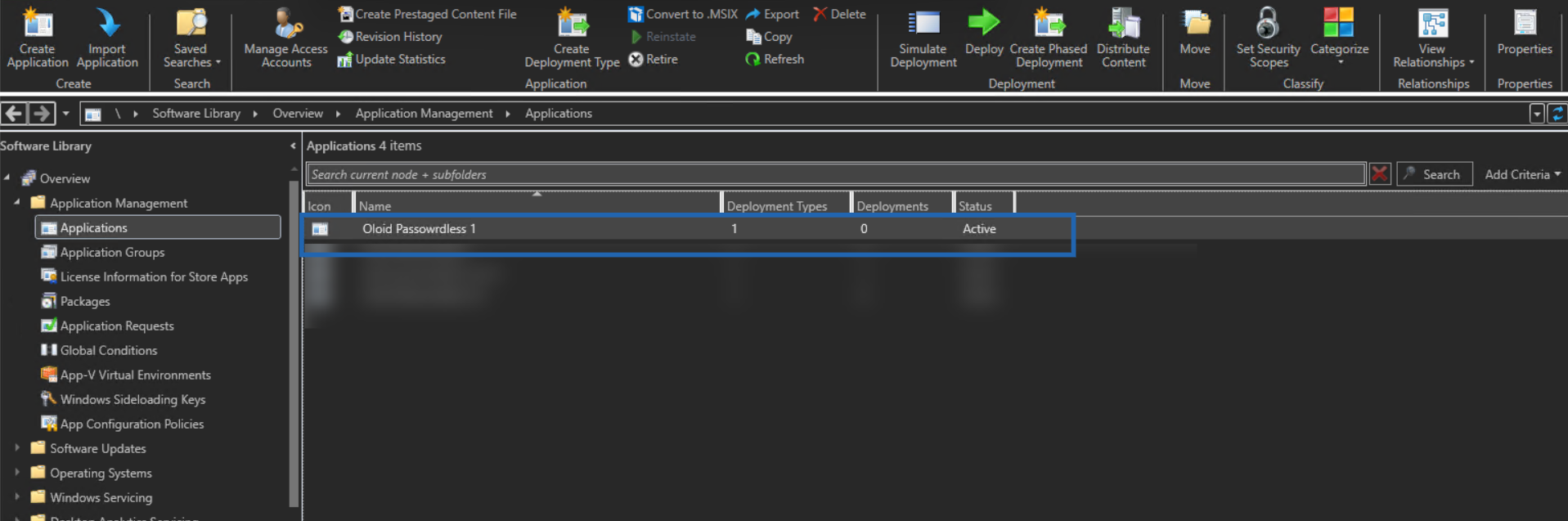Collapse Application Management tree node
The height and width of the screenshot is (521, 1568).
[x=17, y=202]
